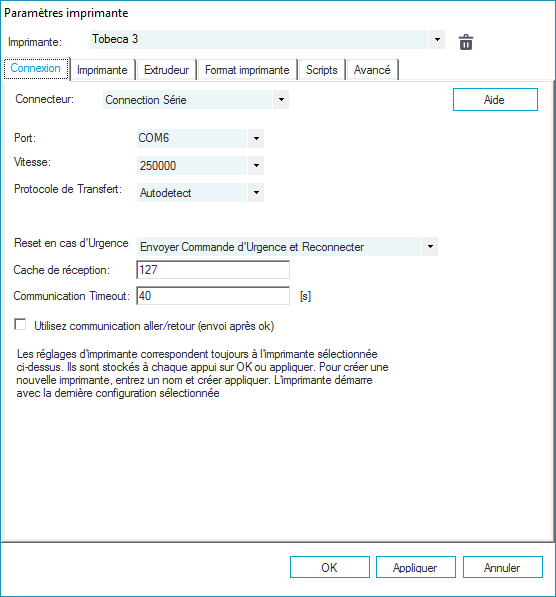This screenshot has height=597, width=556.
Task: Open the Protocole de Transfert dropdown
Action: coord(256,193)
